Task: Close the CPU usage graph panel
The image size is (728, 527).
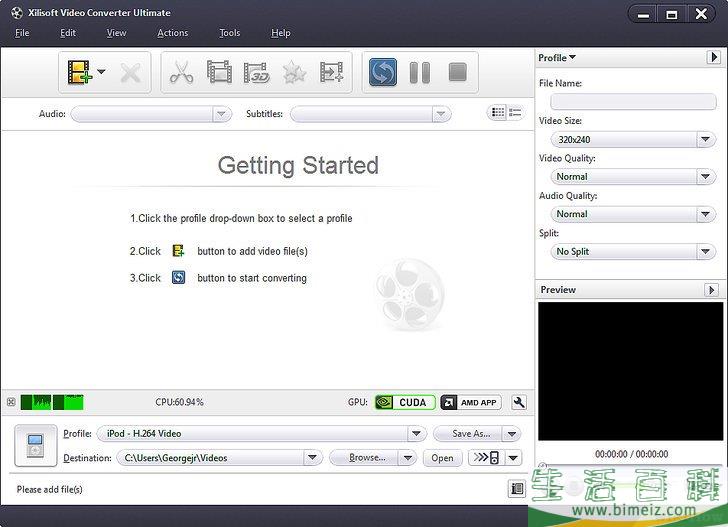Action: point(11,402)
